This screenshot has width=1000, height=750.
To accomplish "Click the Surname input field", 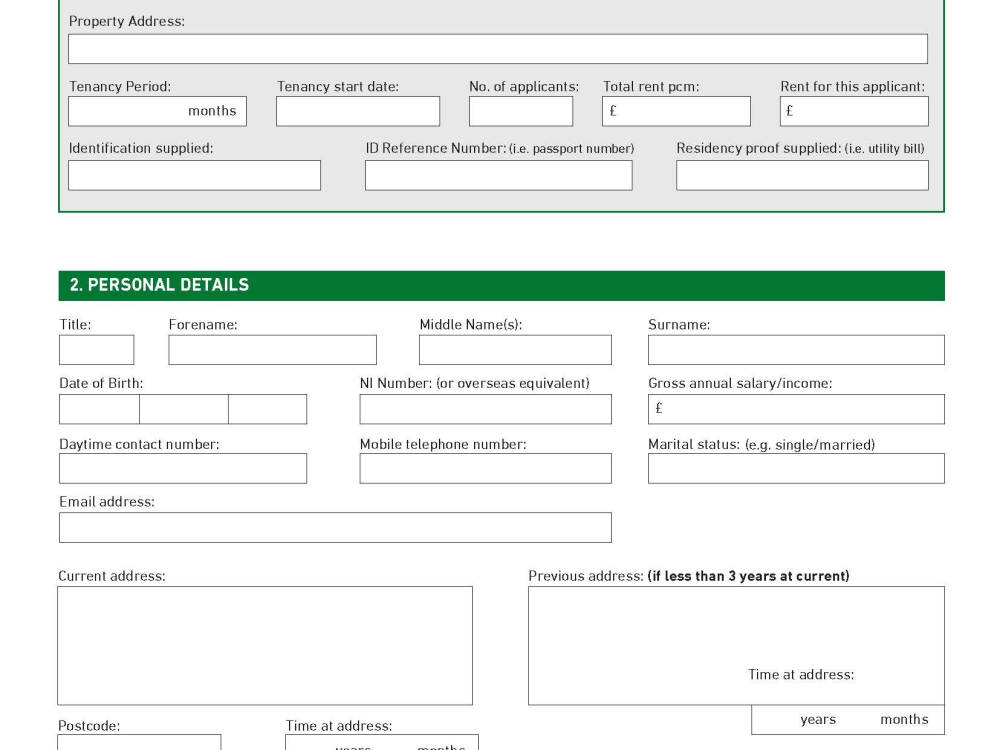I will click(x=795, y=349).
